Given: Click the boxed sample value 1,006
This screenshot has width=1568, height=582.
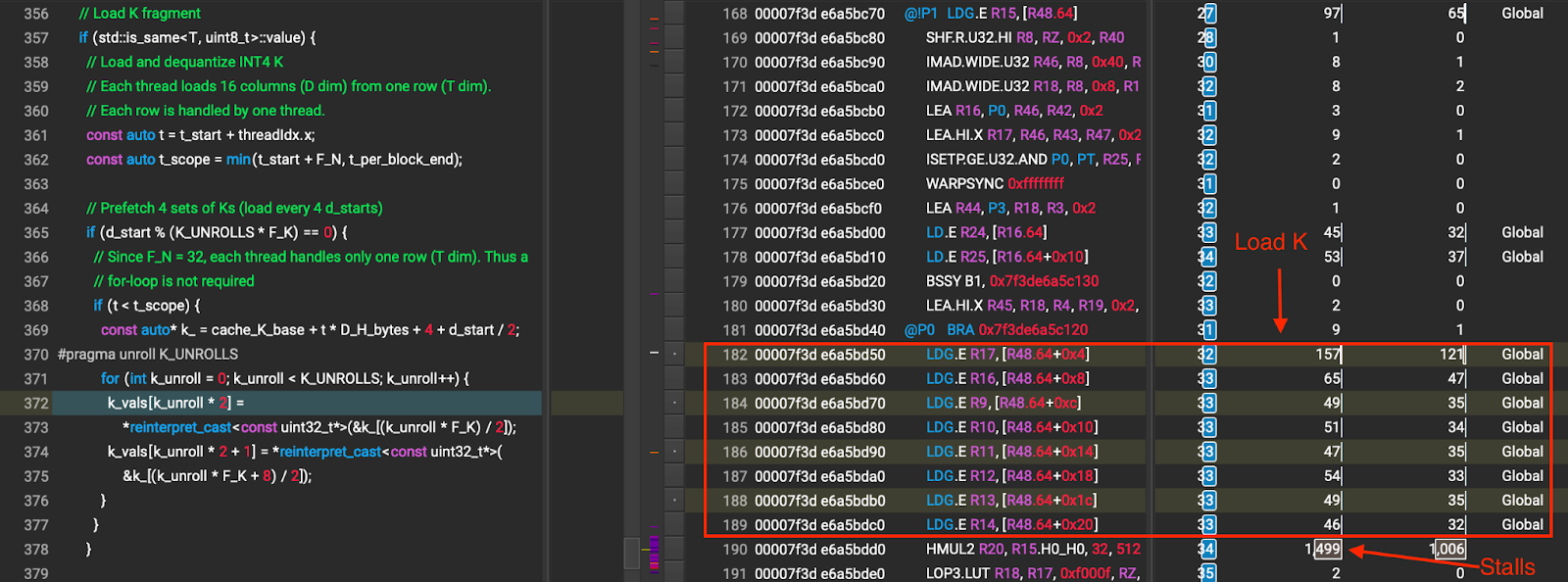Looking at the screenshot, I should pyautogui.click(x=1447, y=550).
